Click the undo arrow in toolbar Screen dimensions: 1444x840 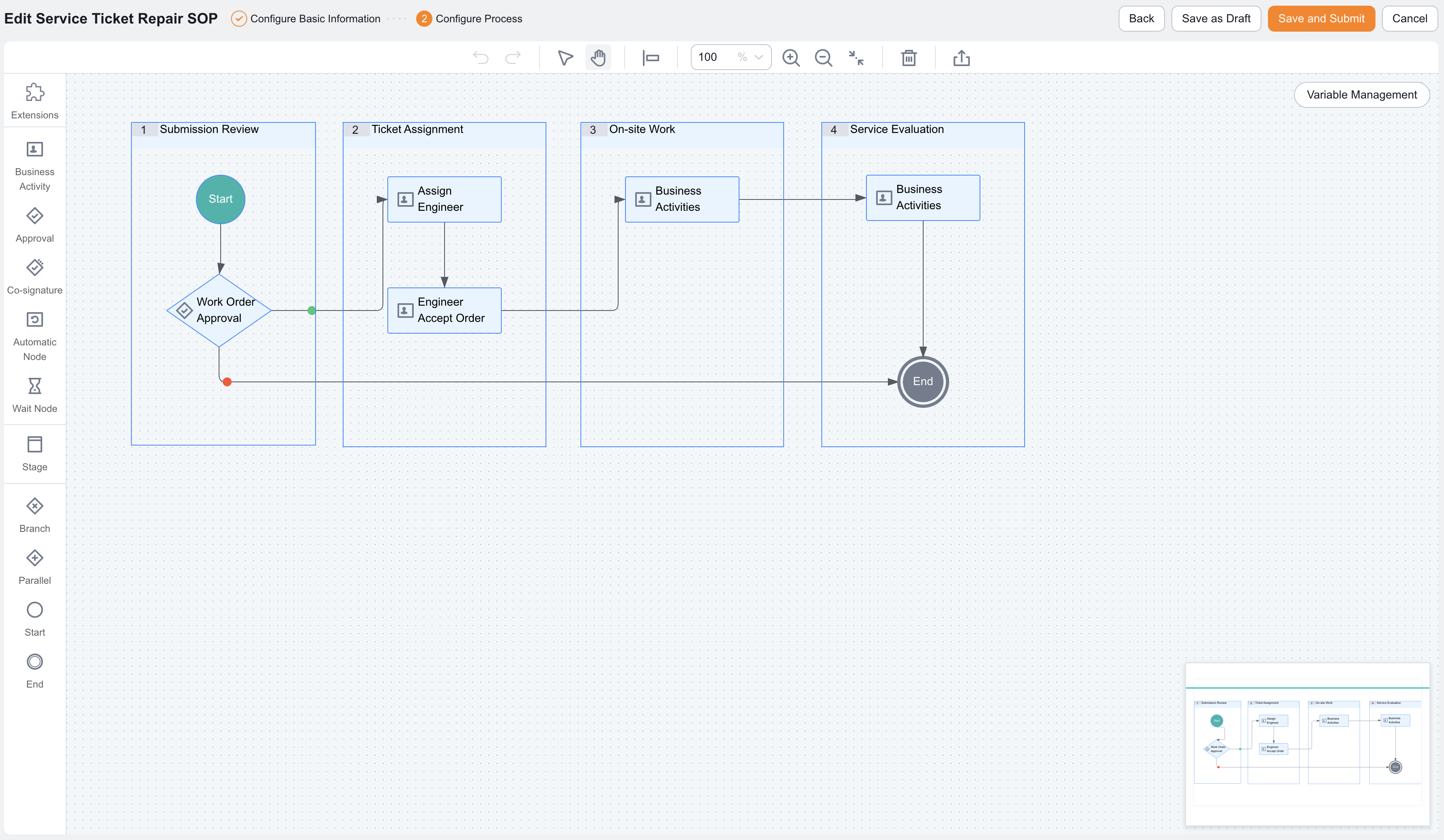point(480,57)
